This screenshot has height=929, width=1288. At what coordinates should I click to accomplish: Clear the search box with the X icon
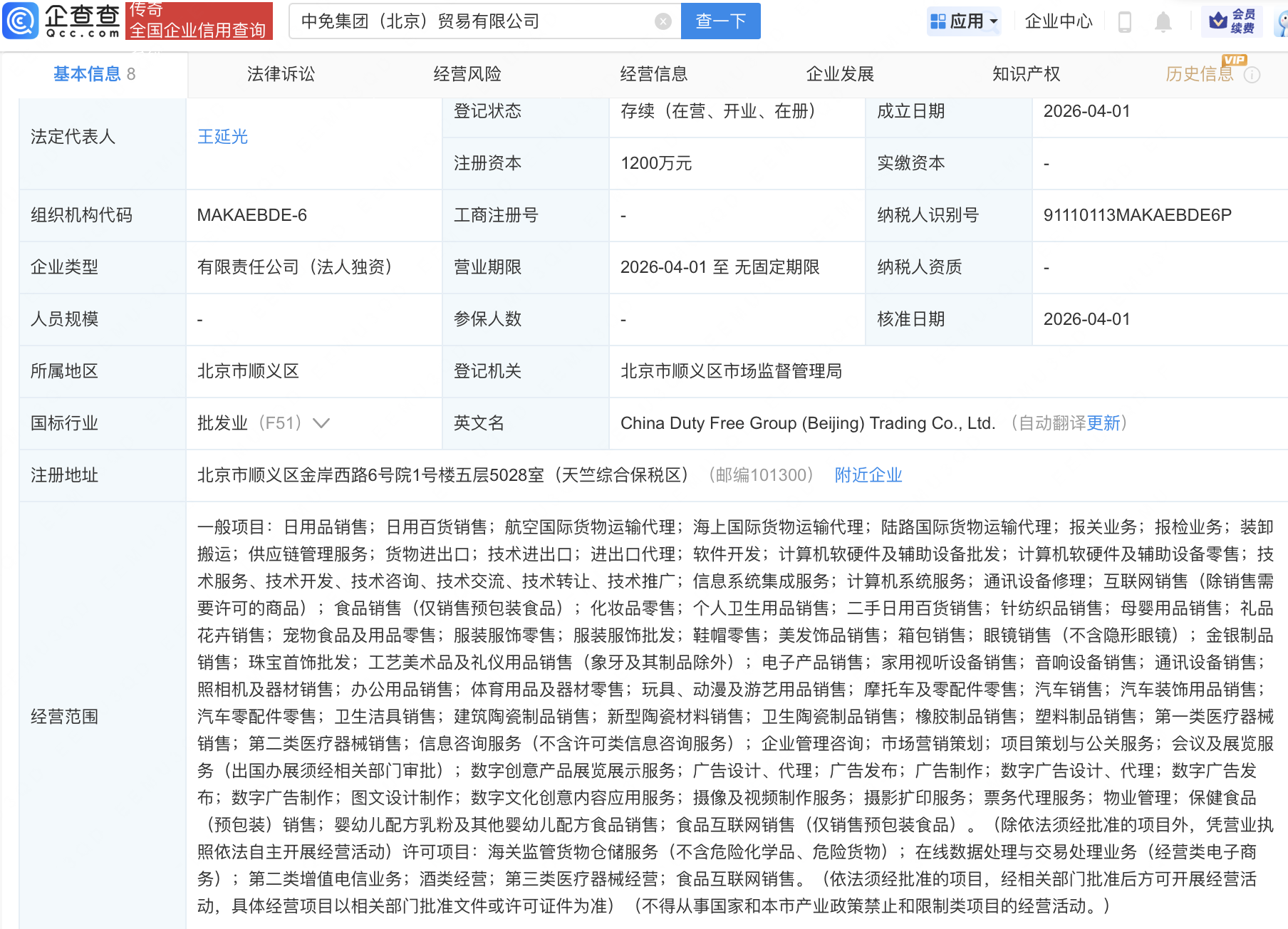(x=663, y=21)
